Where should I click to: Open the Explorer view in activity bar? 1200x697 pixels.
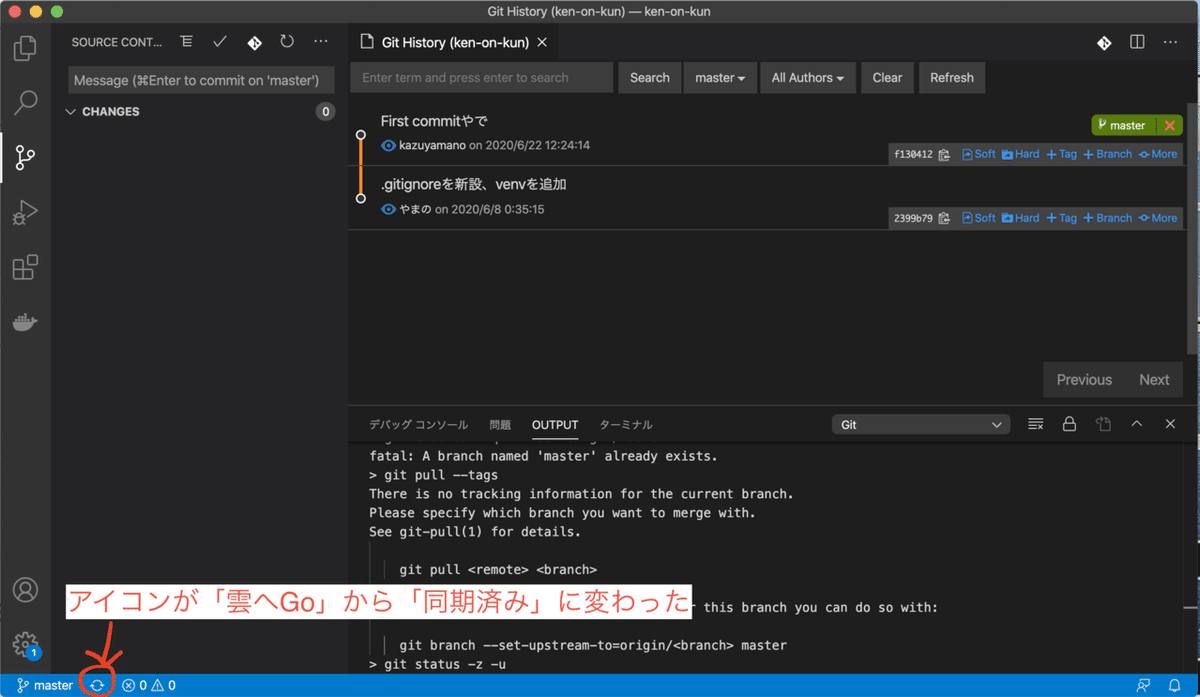(25, 47)
